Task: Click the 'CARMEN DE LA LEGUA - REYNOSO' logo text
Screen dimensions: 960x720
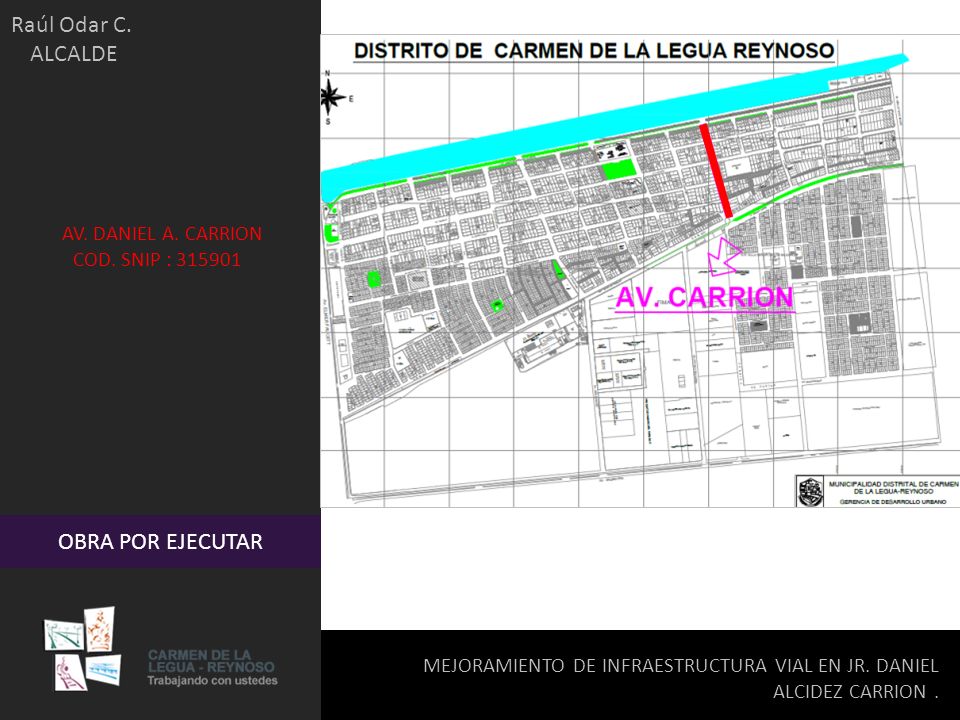Action: pyautogui.click(x=211, y=661)
